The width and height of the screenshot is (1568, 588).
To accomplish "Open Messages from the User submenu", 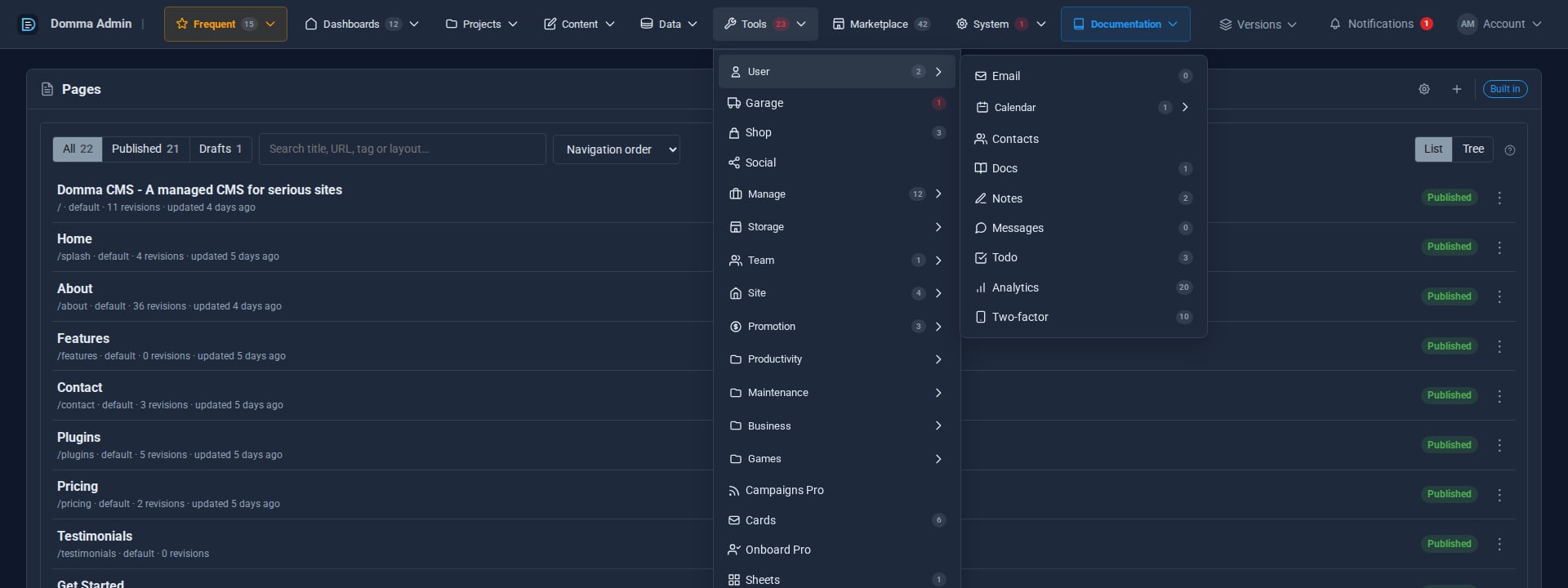I will (1084, 228).
